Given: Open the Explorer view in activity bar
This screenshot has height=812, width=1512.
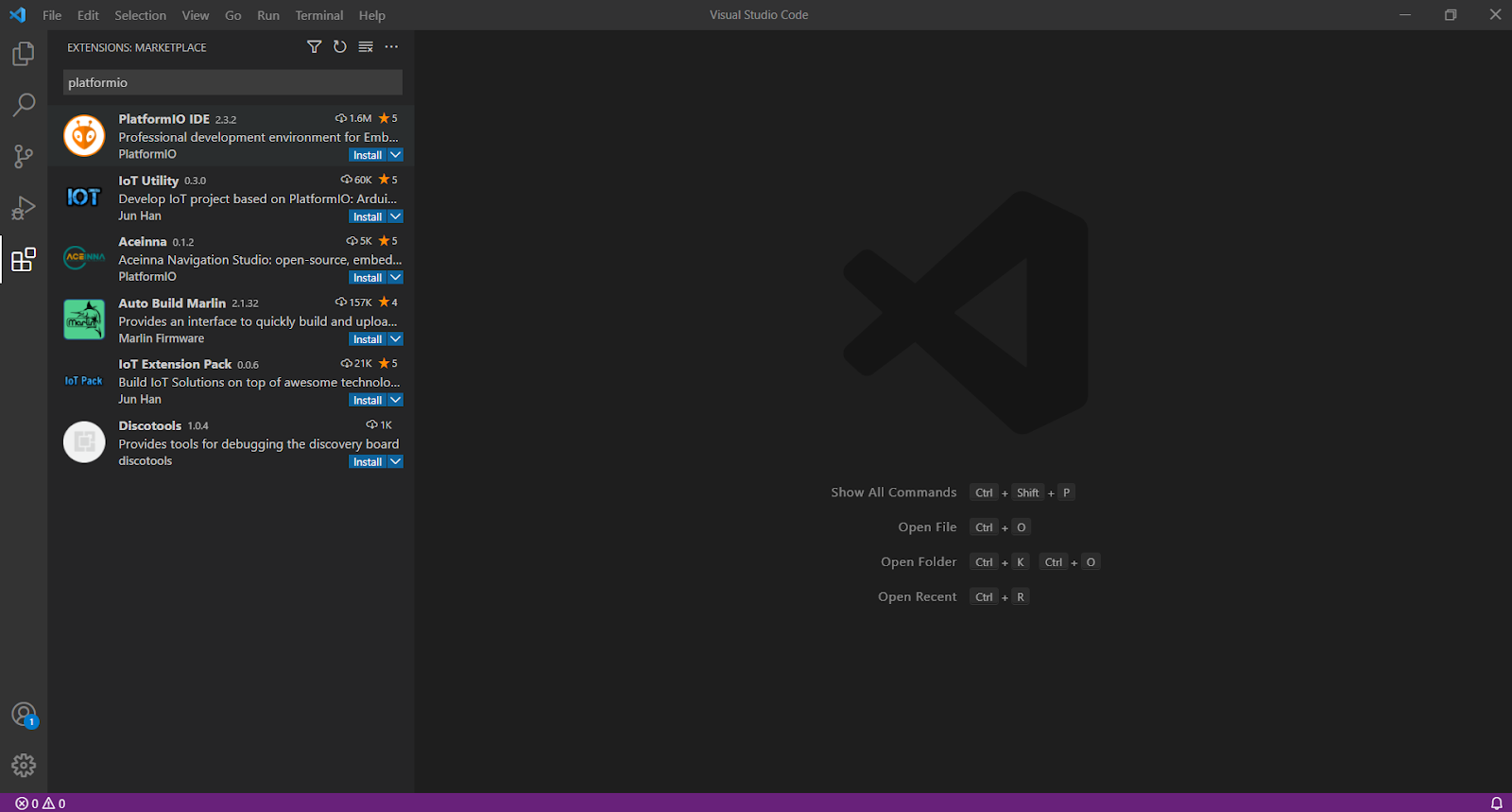Looking at the screenshot, I should pyautogui.click(x=24, y=54).
